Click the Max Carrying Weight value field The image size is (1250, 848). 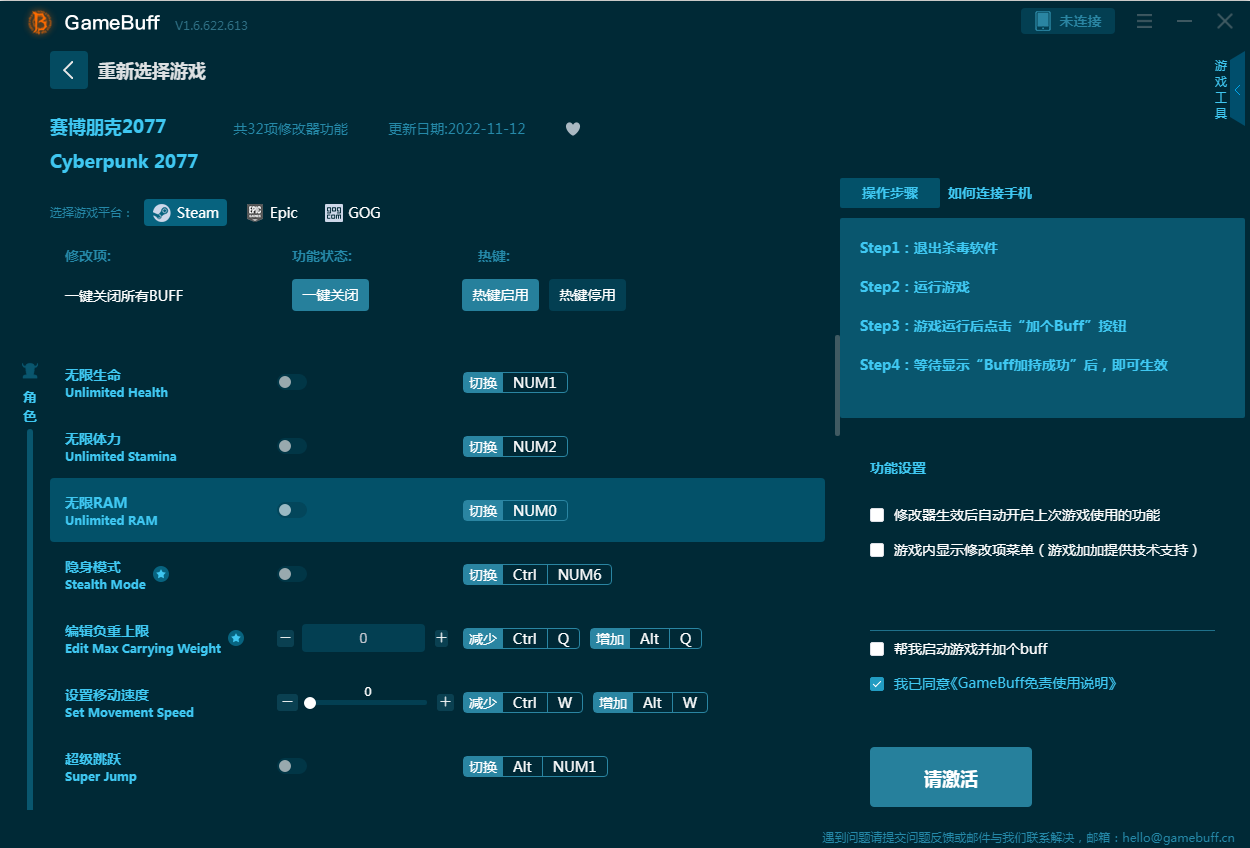click(x=363, y=638)
